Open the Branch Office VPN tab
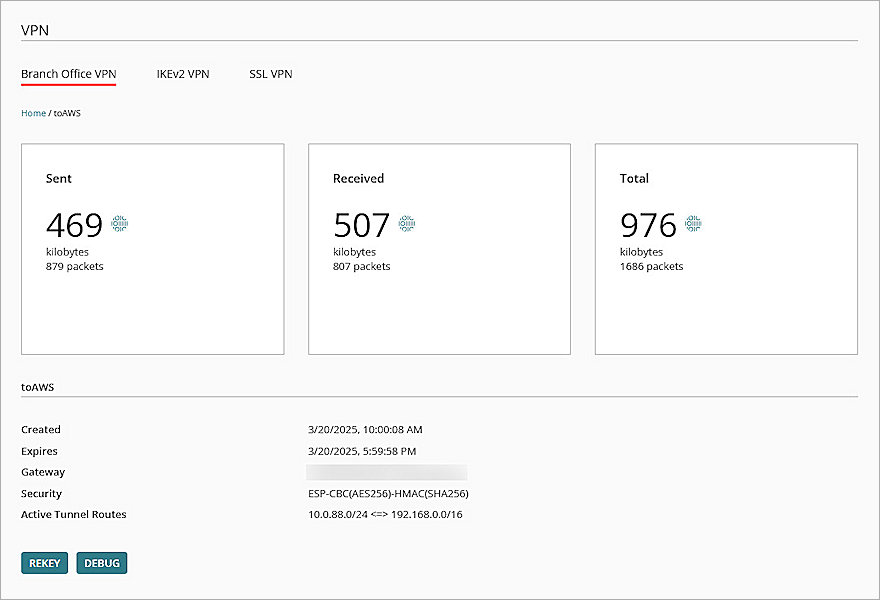This screenshot has width=880, height=600. 67,74
